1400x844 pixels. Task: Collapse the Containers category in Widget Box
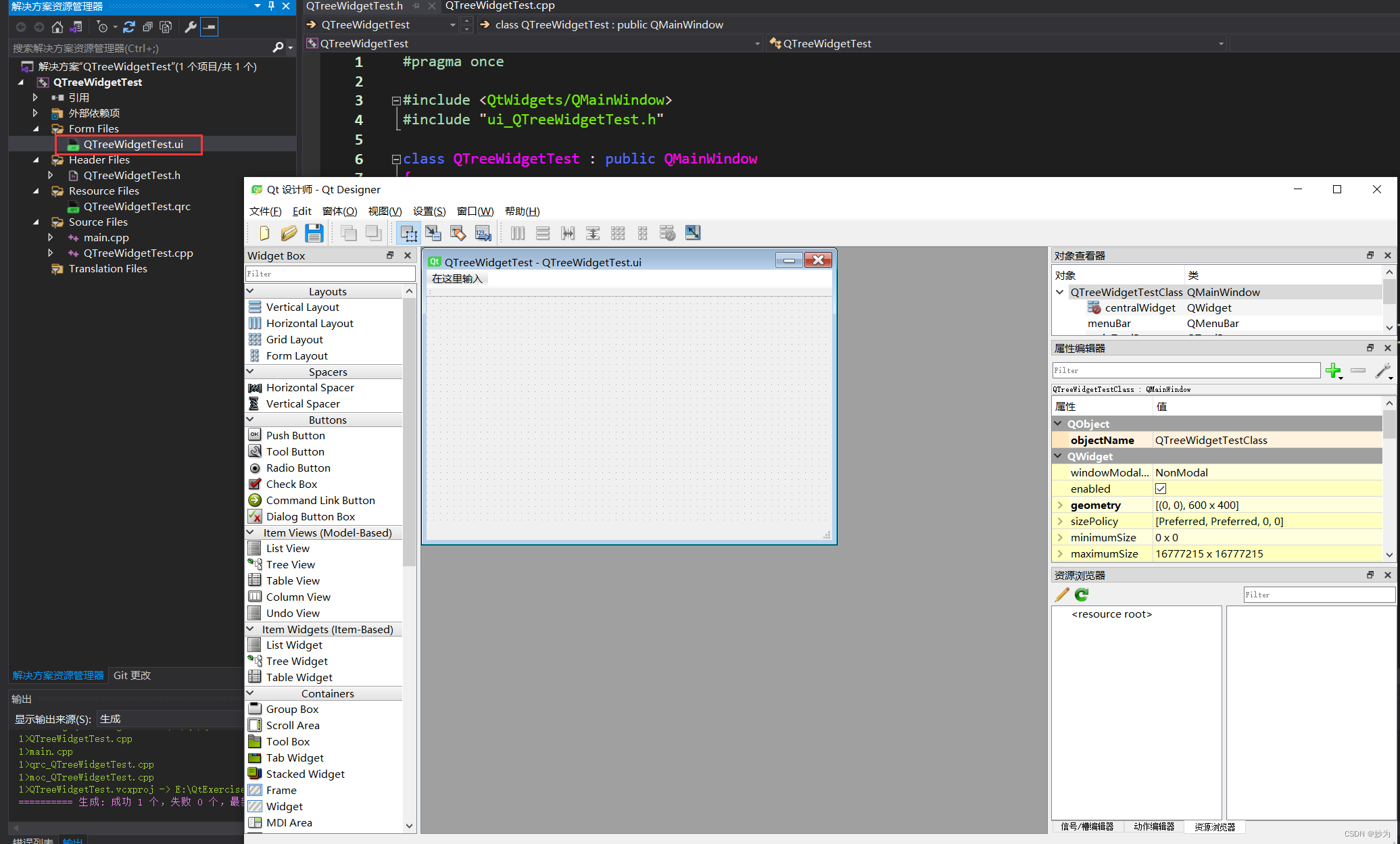tap(250, 693)
